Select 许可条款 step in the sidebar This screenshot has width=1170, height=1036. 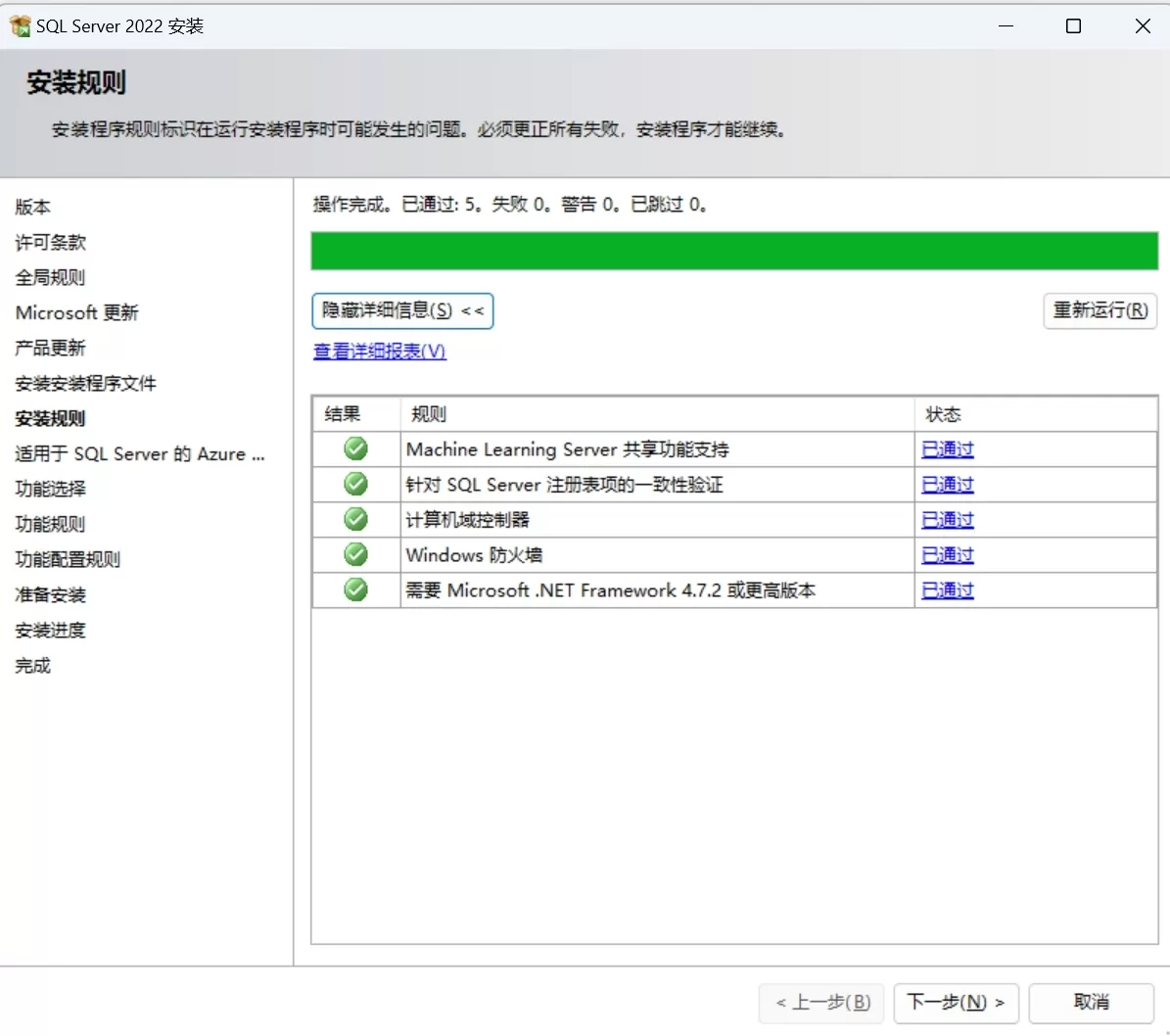51,243
